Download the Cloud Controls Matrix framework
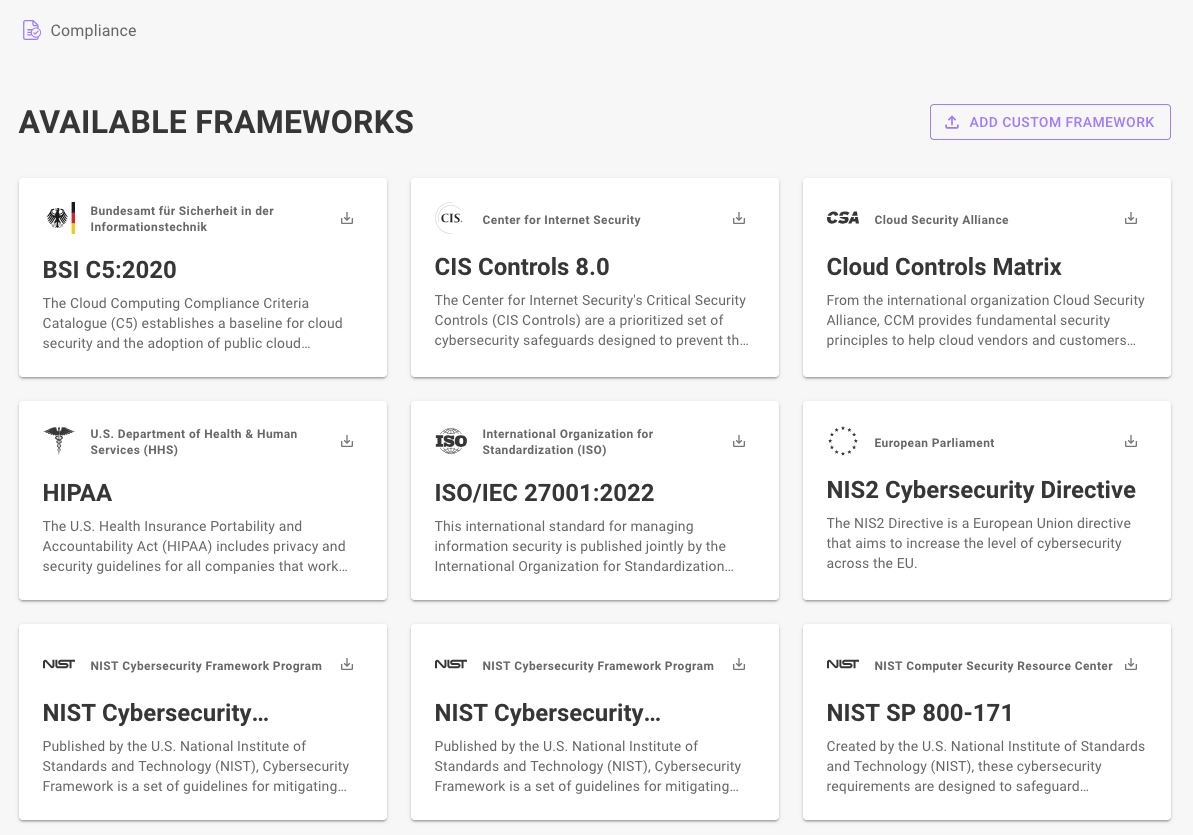This screenshot has width=1193, height=835. pyautogui.click(x=1131, y=218)
